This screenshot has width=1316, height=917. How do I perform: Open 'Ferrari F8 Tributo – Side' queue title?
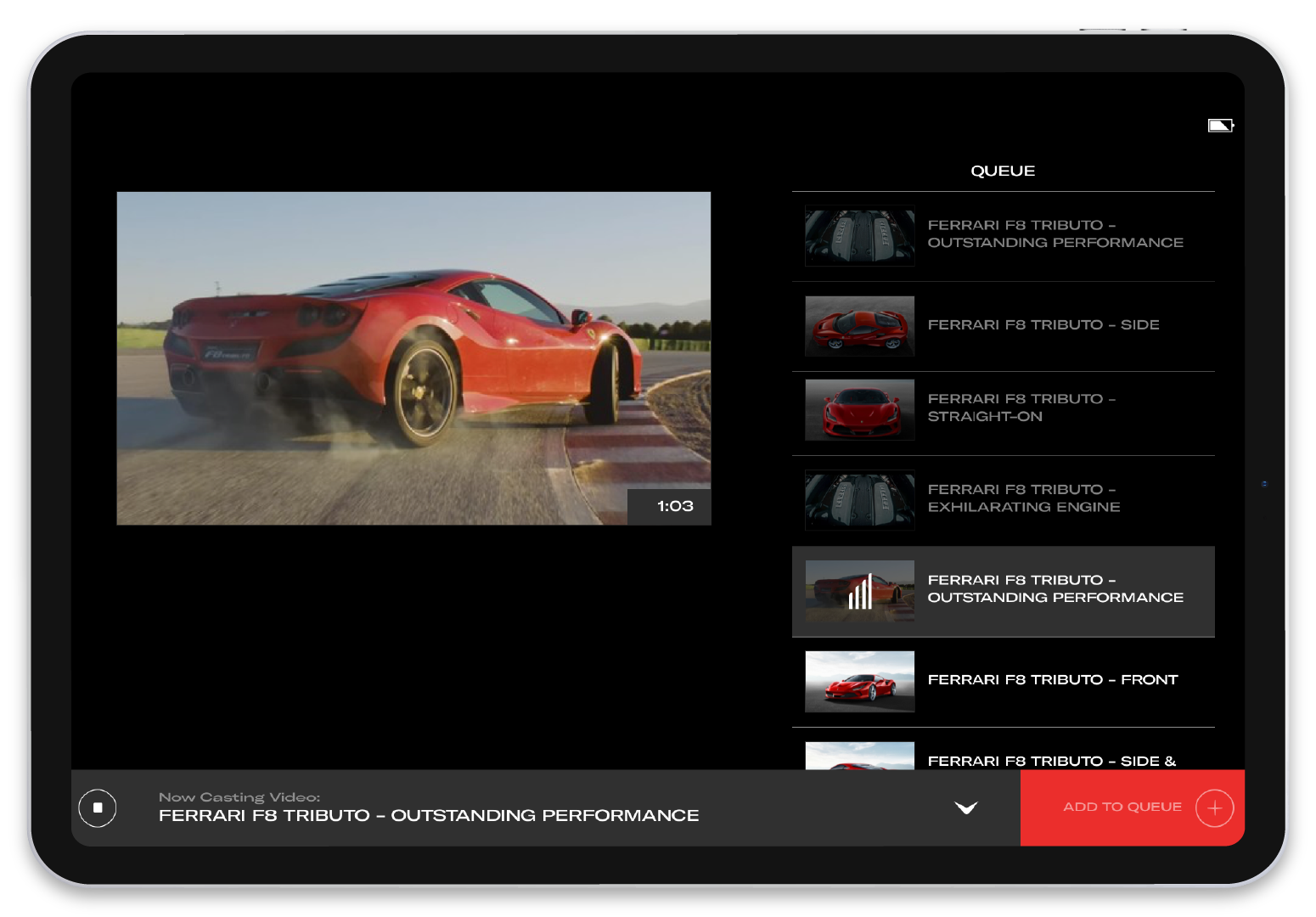(x=1043, y=324)
